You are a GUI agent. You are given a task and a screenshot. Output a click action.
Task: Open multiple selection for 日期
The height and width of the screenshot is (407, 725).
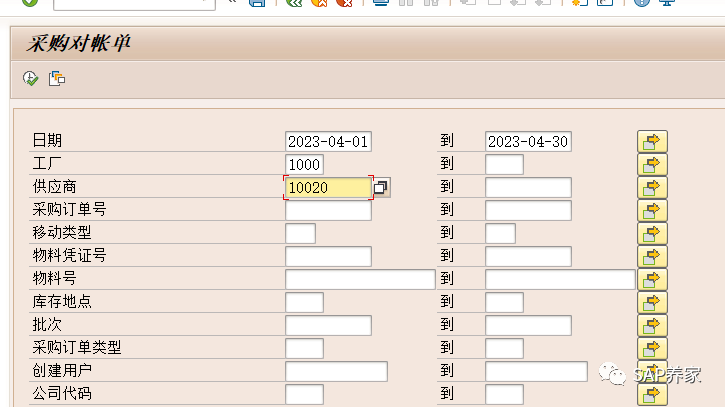pyautogui.click(x=652, y=142)
